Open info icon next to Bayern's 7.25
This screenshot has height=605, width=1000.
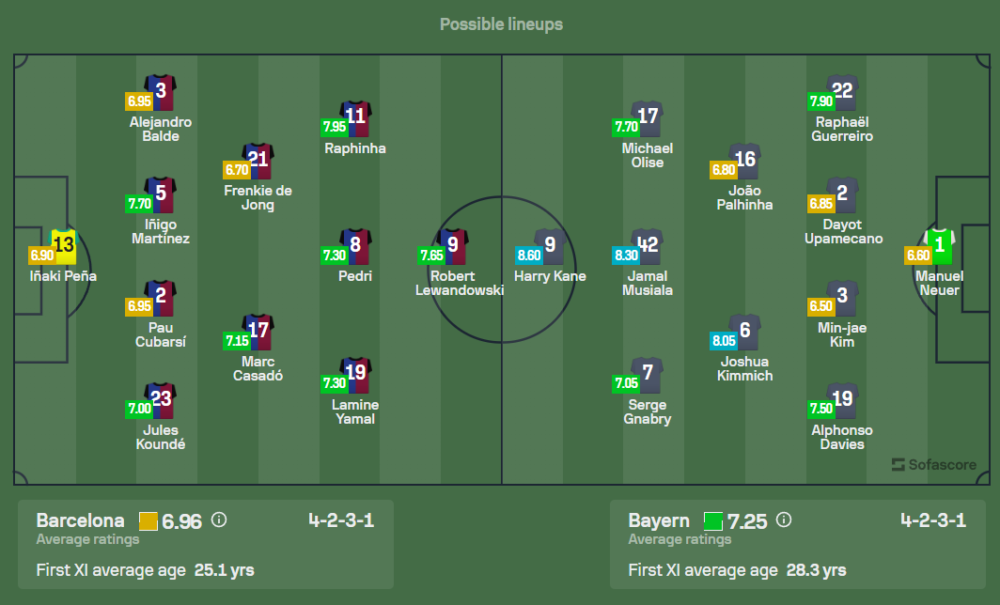(784, 520)
